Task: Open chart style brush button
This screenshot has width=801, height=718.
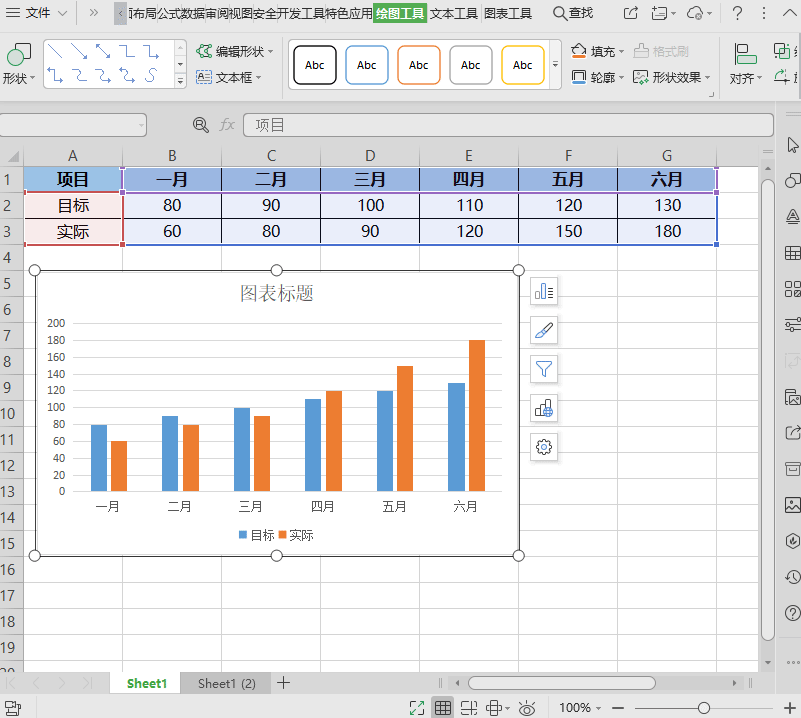Action: point(544,330)
